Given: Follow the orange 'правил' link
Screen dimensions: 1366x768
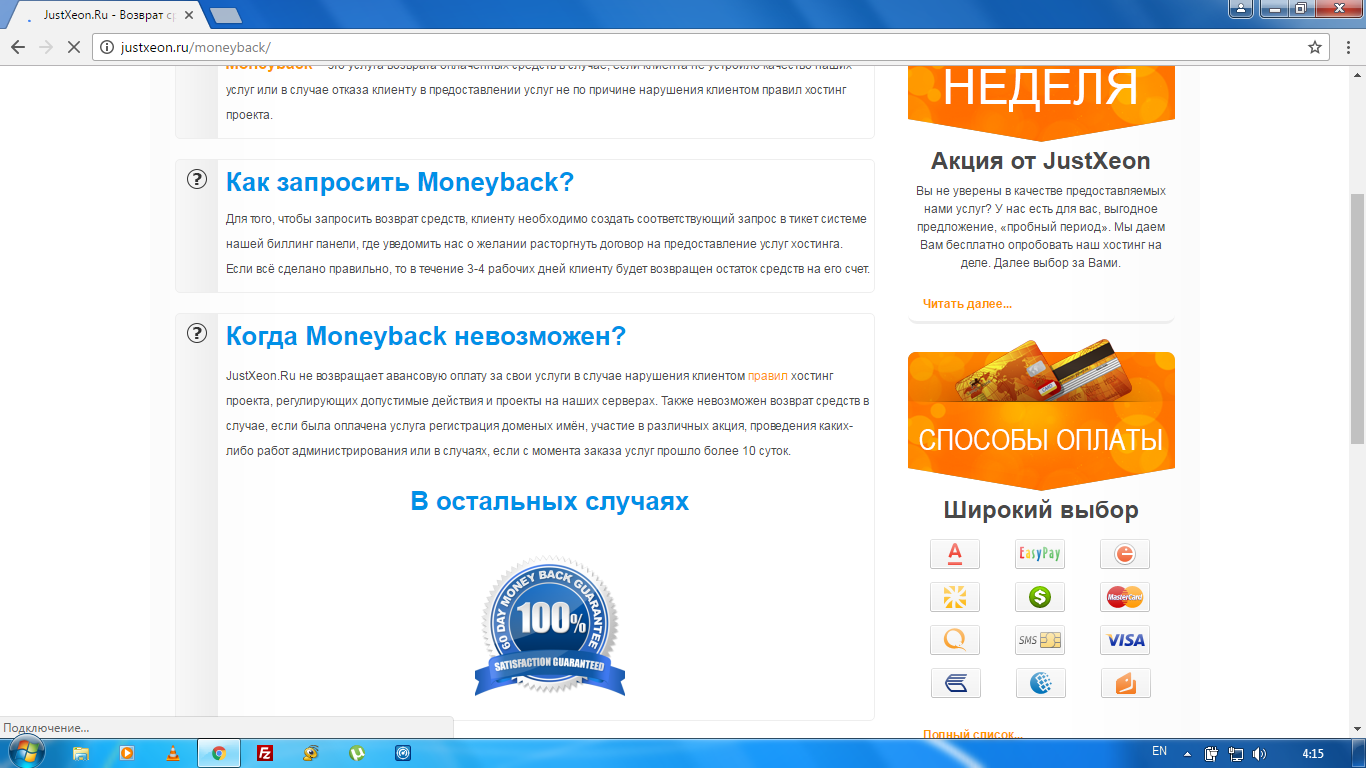Looking at the screenshot, I should click(768, 376).
